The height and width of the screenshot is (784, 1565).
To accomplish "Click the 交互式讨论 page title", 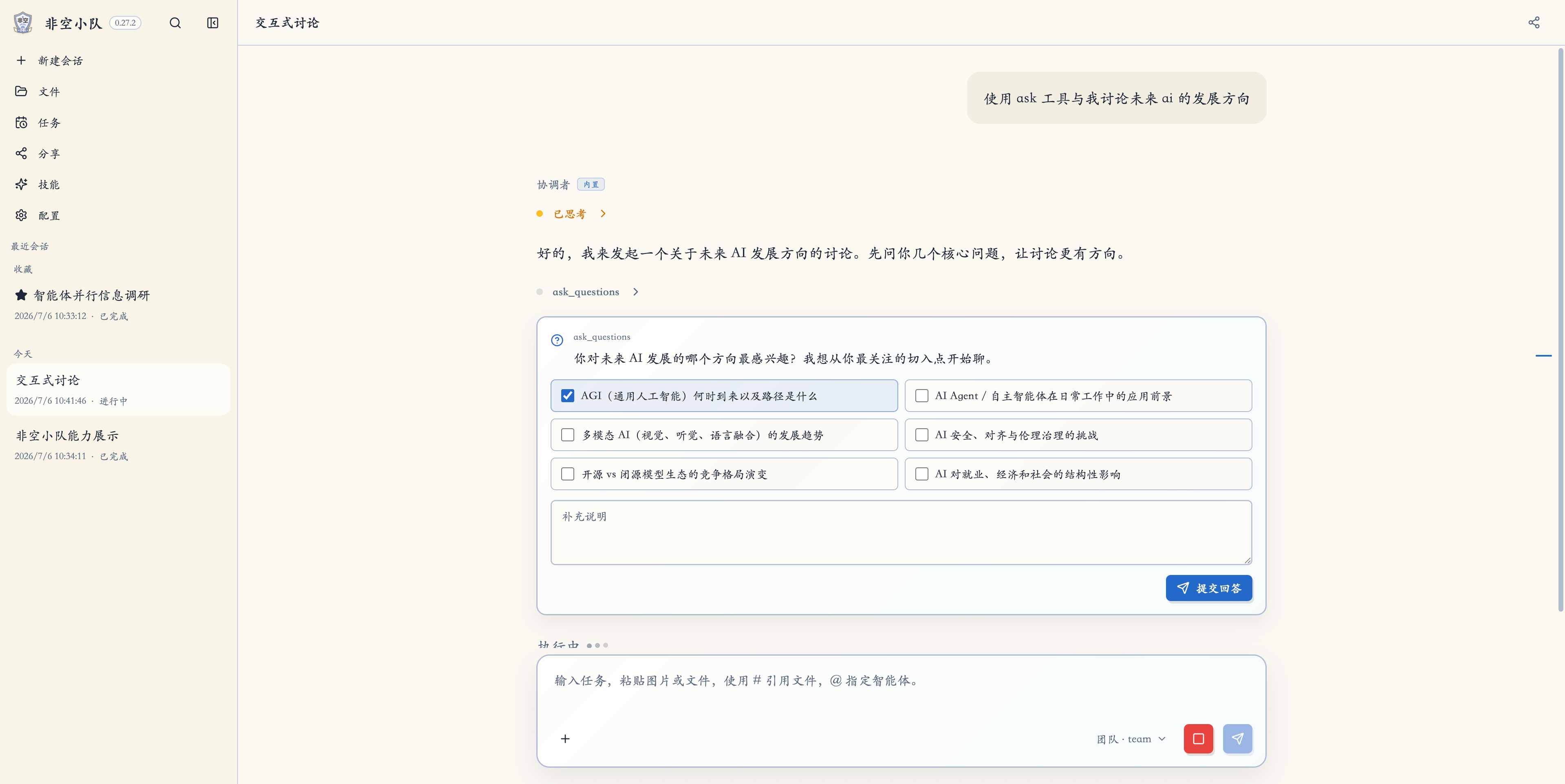I will point(287,23).
